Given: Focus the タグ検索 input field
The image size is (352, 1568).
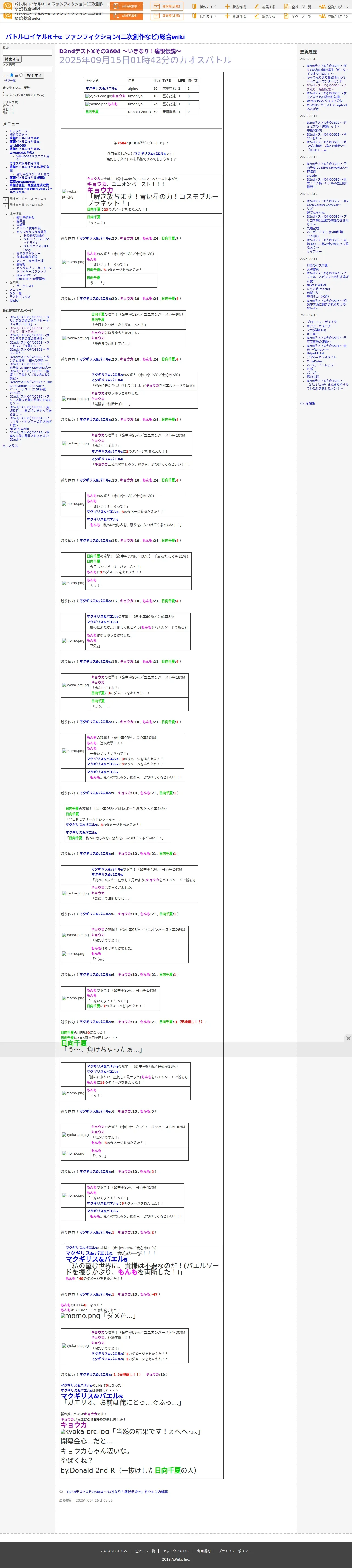Looking at the screenshot, I should [27, 69].
